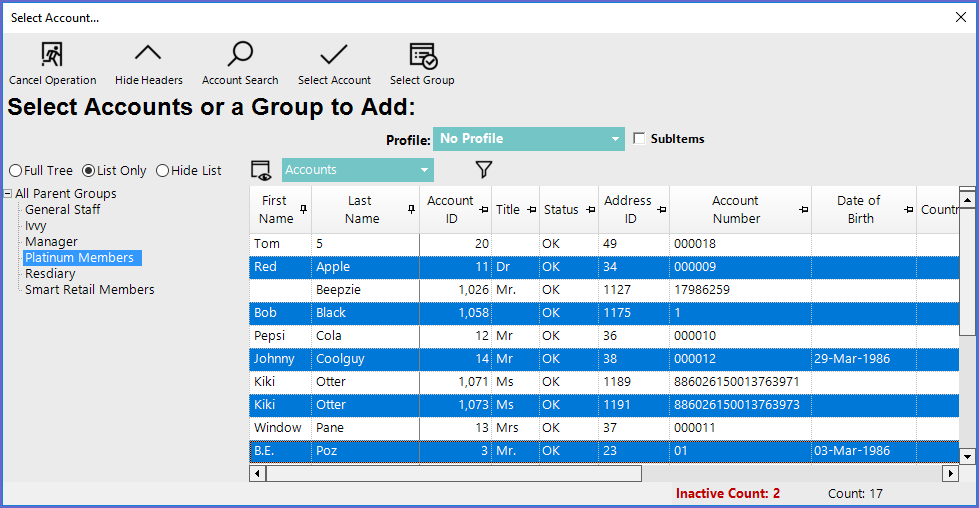Open Account Search magnifier tool
Screen dimensions: 979x508
pos(240,55)
